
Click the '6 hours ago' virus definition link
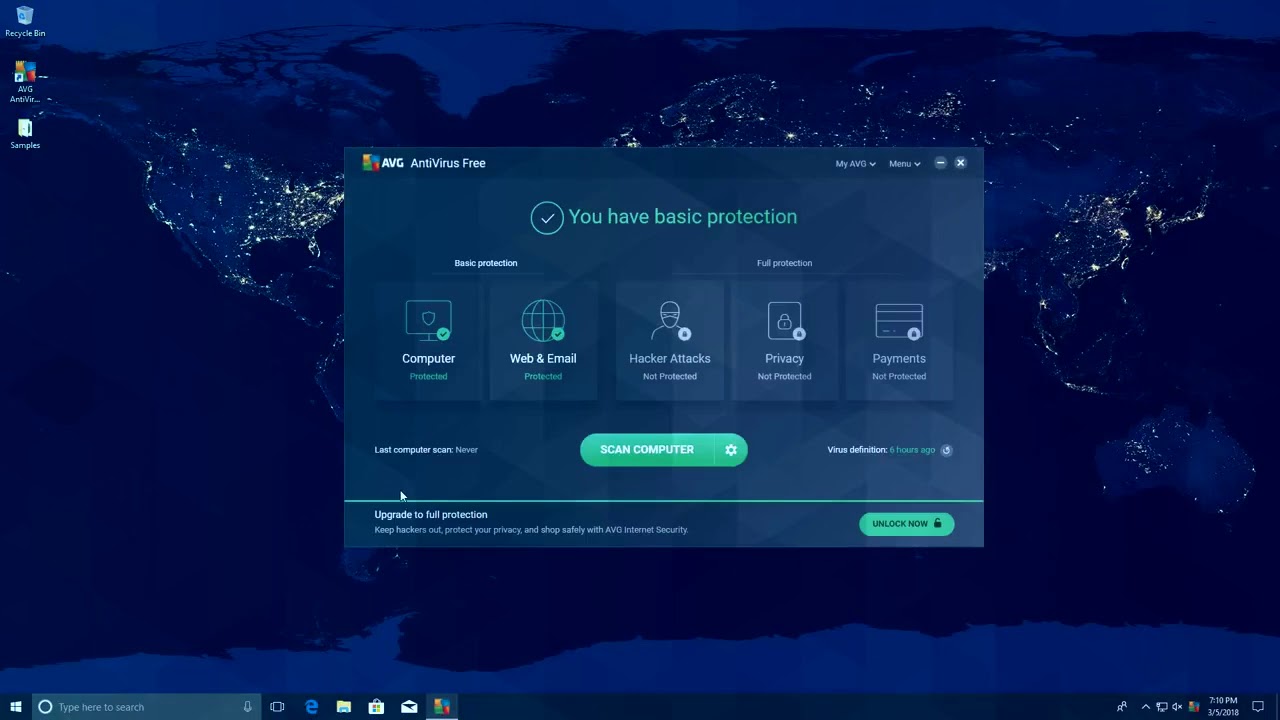click(912, 450)
